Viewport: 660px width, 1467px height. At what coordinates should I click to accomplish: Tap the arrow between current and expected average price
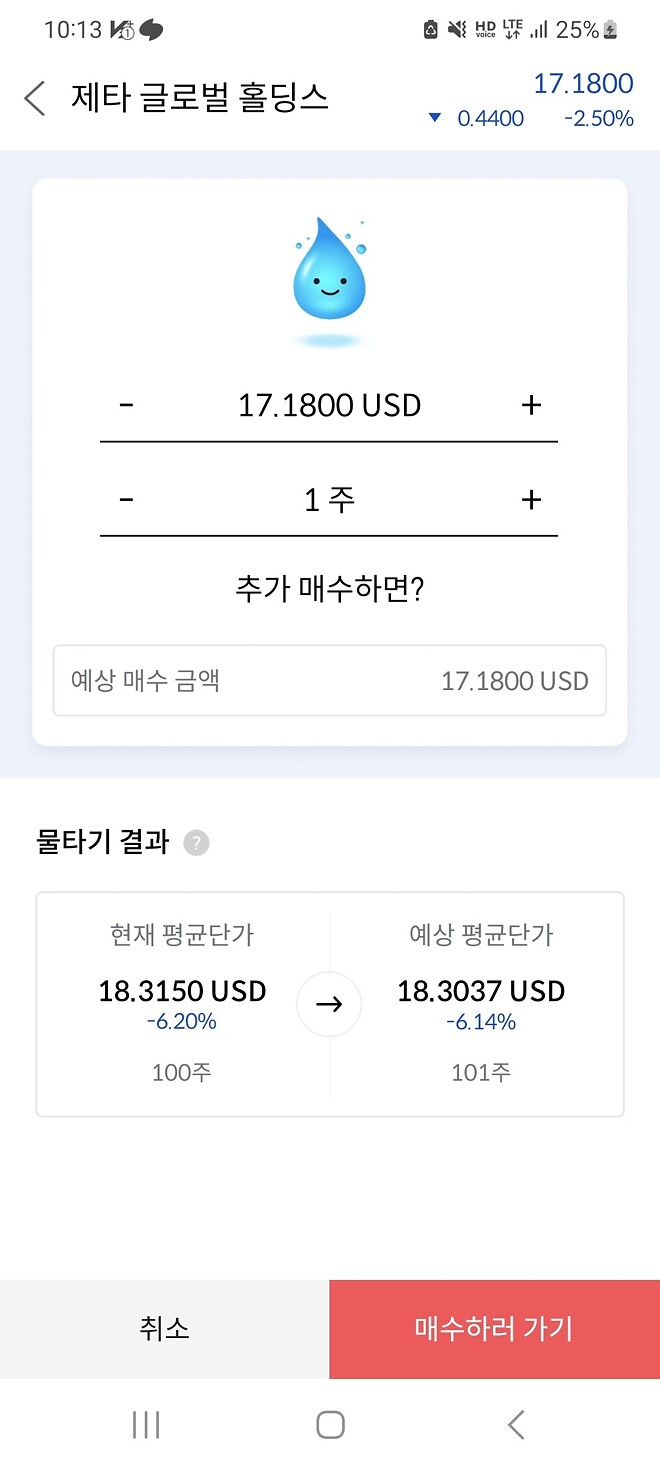tap(329, 1003)
